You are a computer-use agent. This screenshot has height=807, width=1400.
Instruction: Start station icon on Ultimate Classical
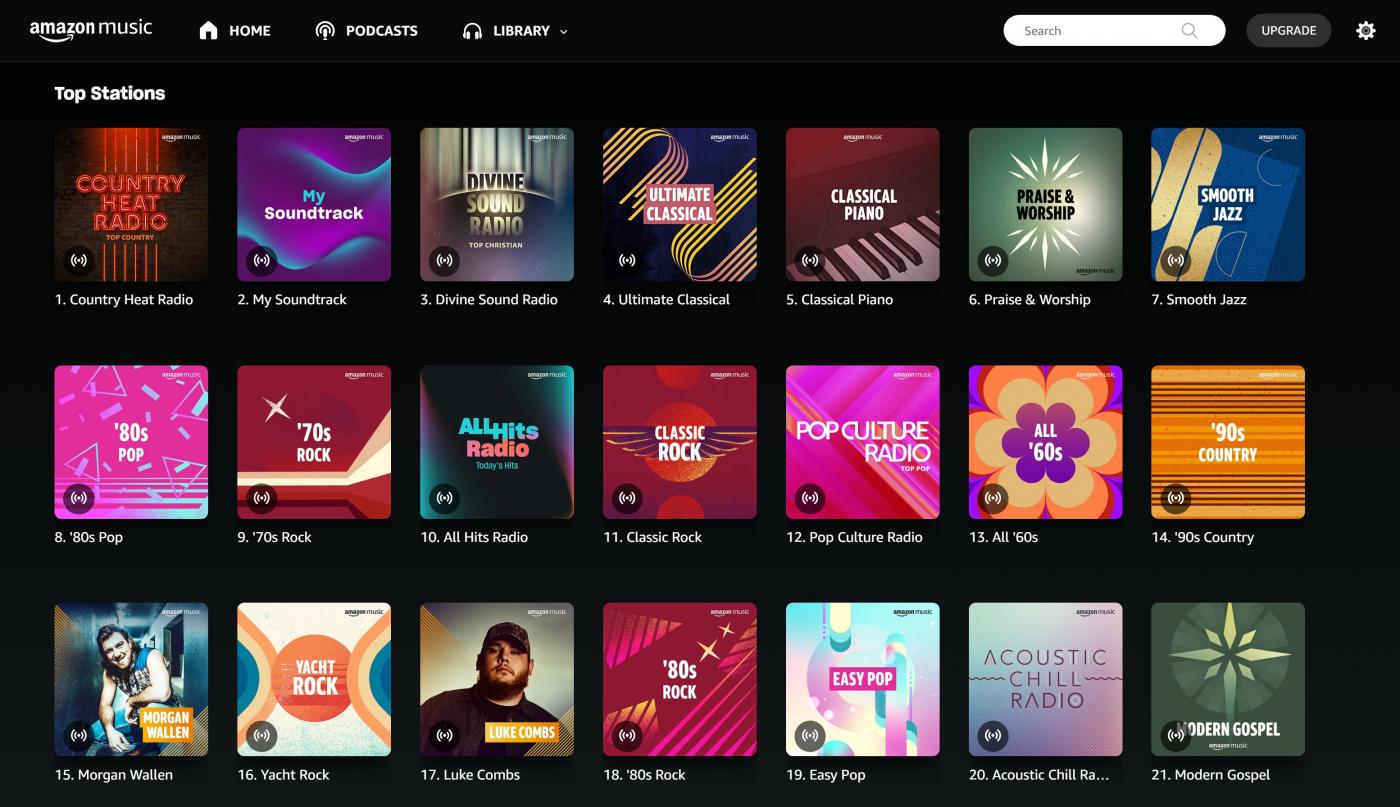point(628,260)
